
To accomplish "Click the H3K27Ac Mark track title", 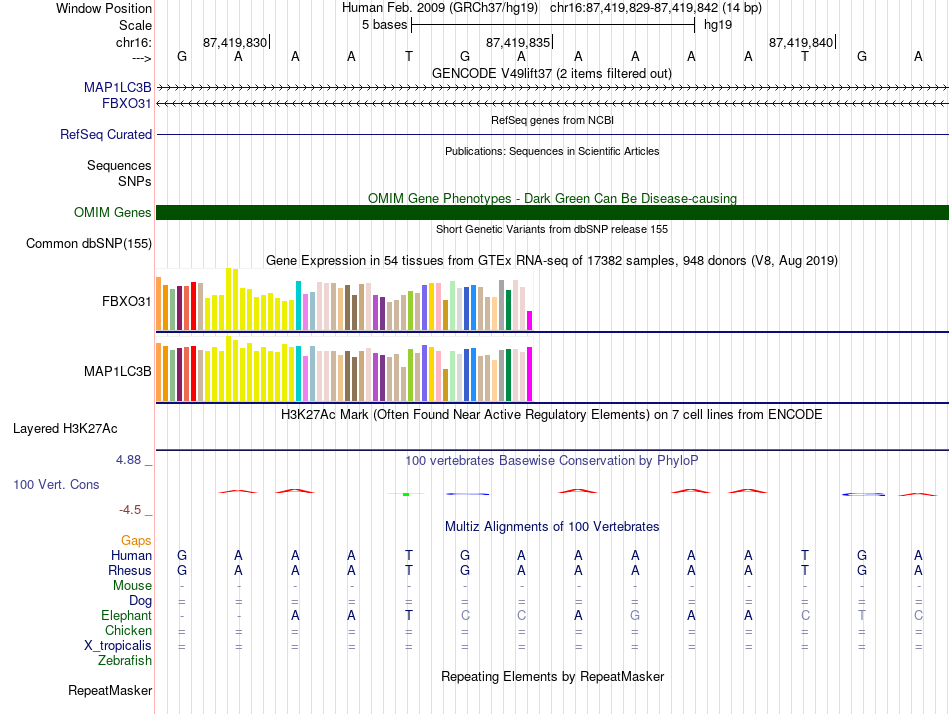I will [x=552, y=415].
